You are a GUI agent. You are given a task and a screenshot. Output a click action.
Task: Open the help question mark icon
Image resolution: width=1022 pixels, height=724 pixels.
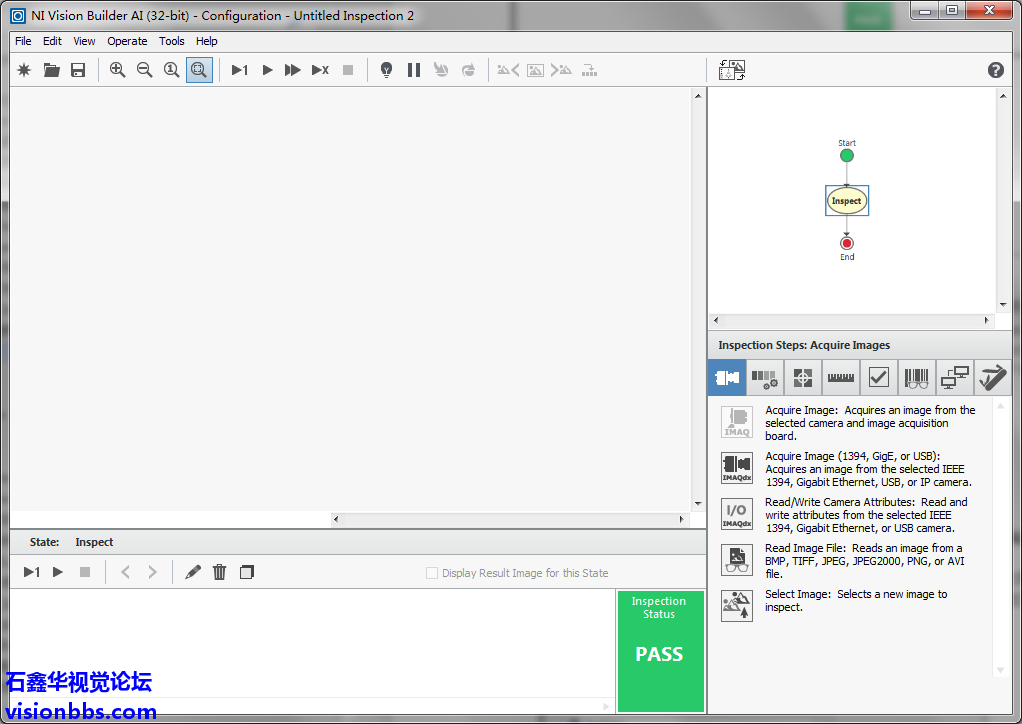tap(995, 70)
